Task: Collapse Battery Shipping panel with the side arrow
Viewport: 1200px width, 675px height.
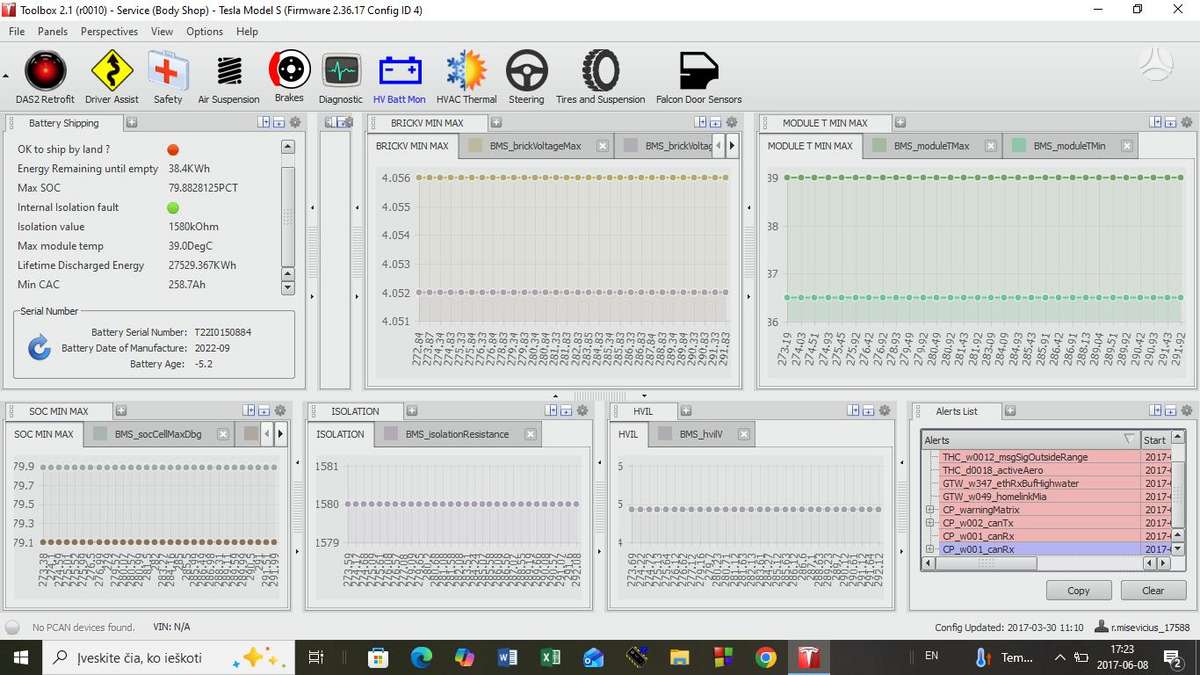Action: 313,207
